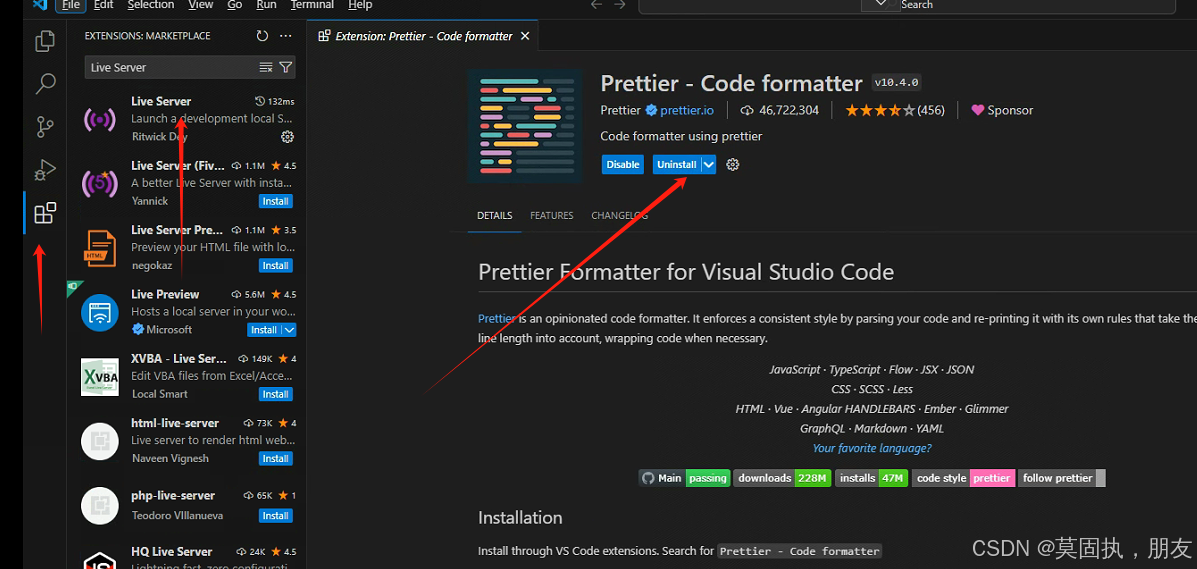The image size is (1197, 569).
Task: Go back using the navigation arrow
Action: (596, 5)
